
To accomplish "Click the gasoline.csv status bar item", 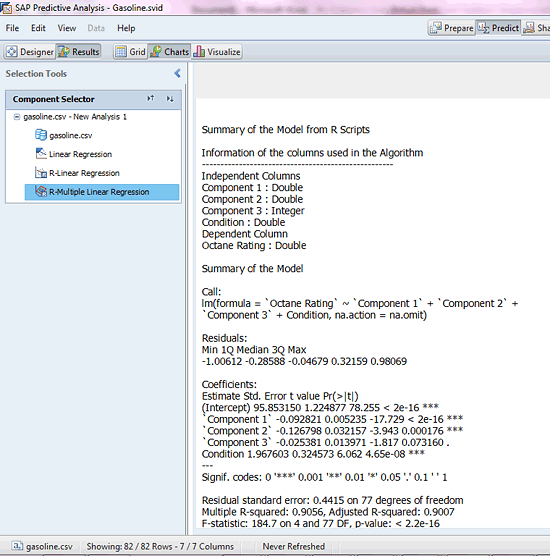I will point(42,546).
